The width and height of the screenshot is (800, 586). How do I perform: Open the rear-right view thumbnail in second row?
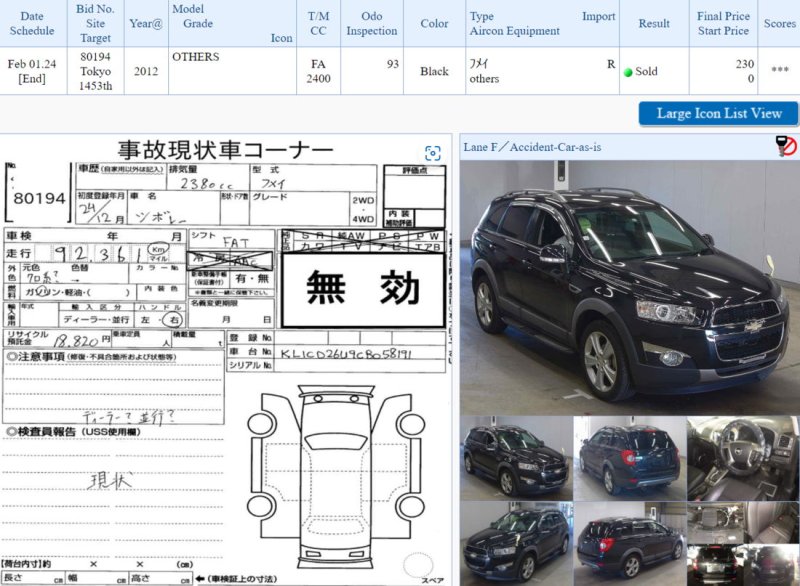[x=628, y=543]
